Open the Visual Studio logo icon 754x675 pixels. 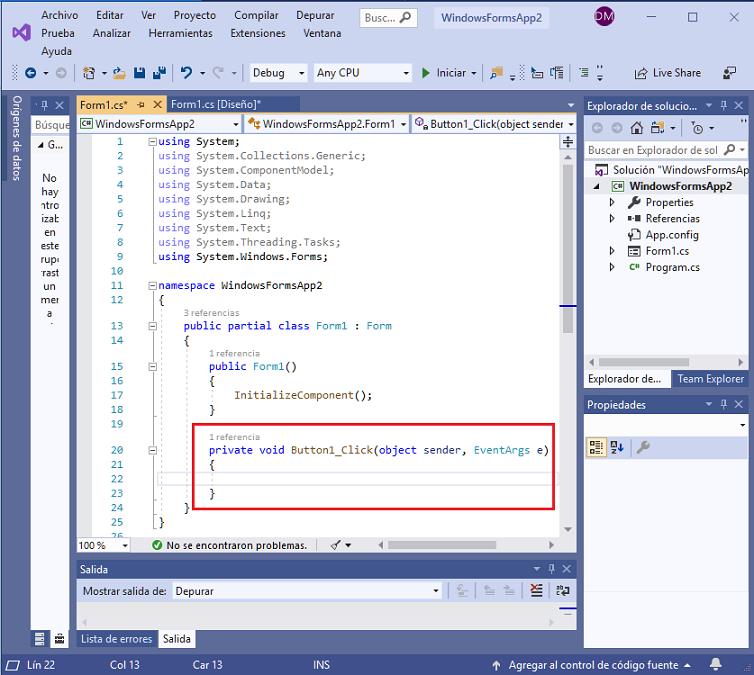pos(22,33)
